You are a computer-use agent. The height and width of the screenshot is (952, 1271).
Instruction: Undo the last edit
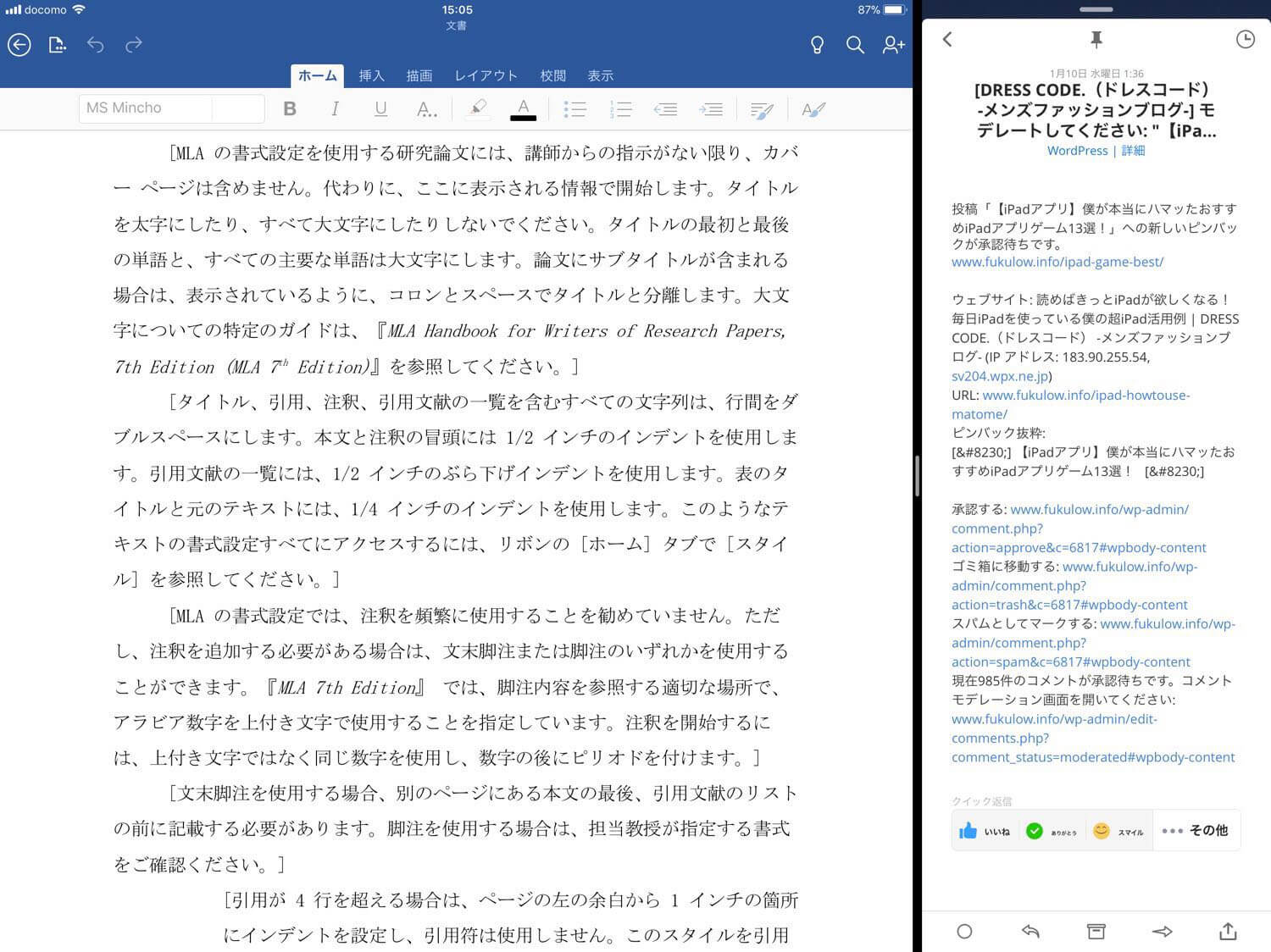95,45
